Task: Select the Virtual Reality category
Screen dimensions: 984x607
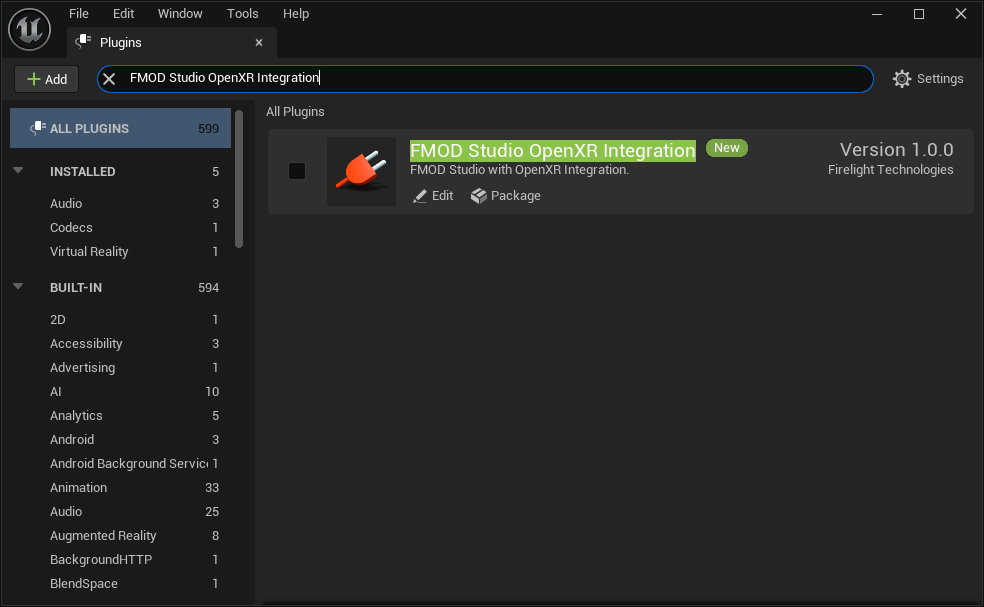Action: click(89, 251)
